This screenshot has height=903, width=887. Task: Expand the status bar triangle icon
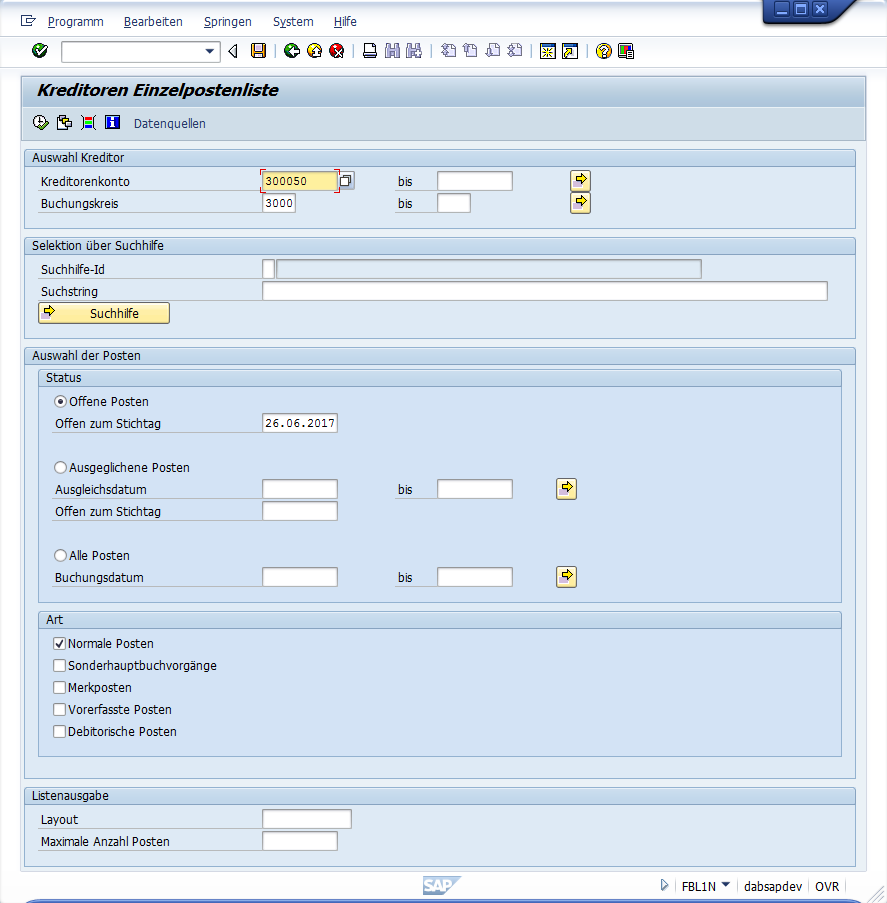pyautogui.click(x=664, y=885)
